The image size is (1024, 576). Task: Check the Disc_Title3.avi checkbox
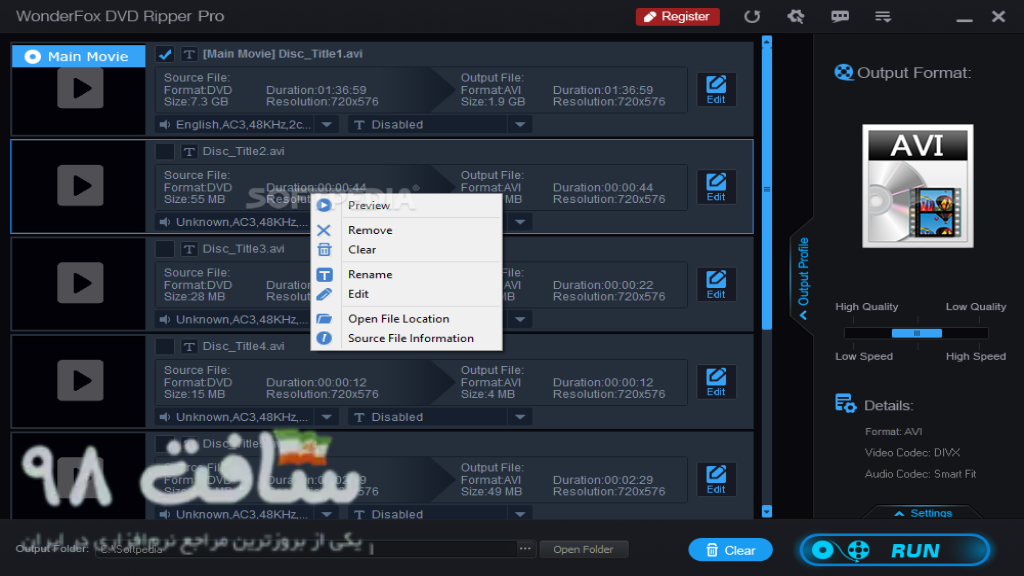tap(165, 249)
